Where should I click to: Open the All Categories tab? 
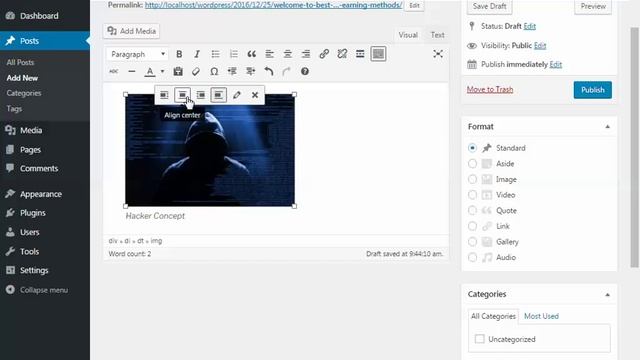[493, 316]
